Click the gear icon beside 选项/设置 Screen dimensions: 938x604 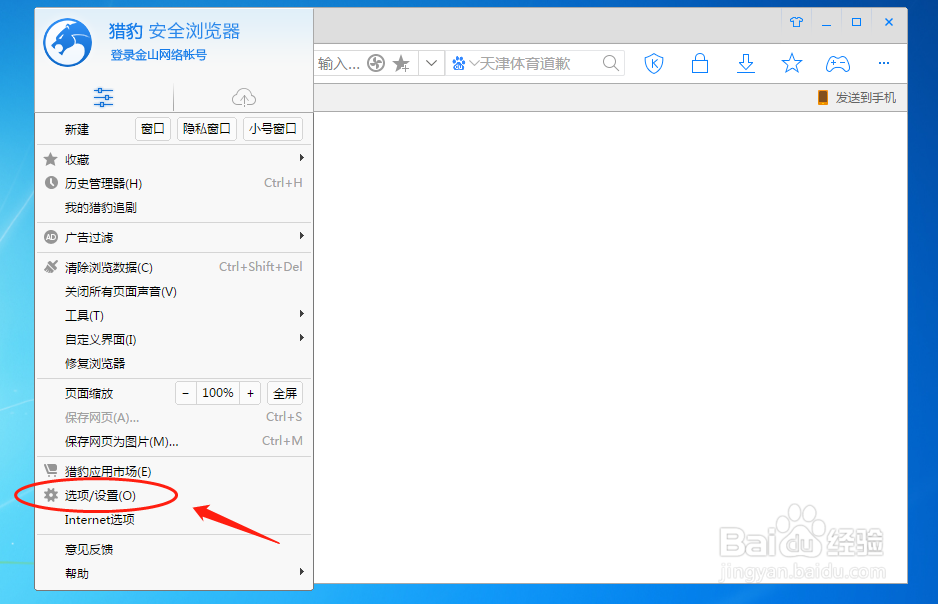click(x=51, y=495)
